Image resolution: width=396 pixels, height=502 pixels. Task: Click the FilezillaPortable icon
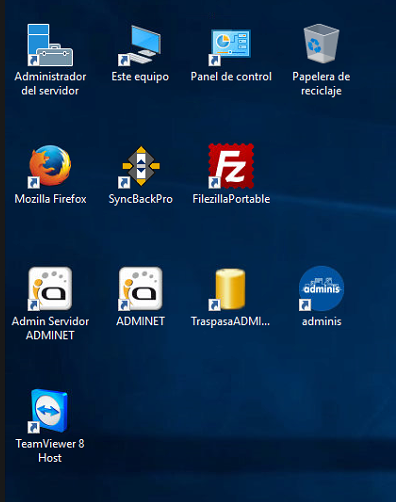point(231,166)
